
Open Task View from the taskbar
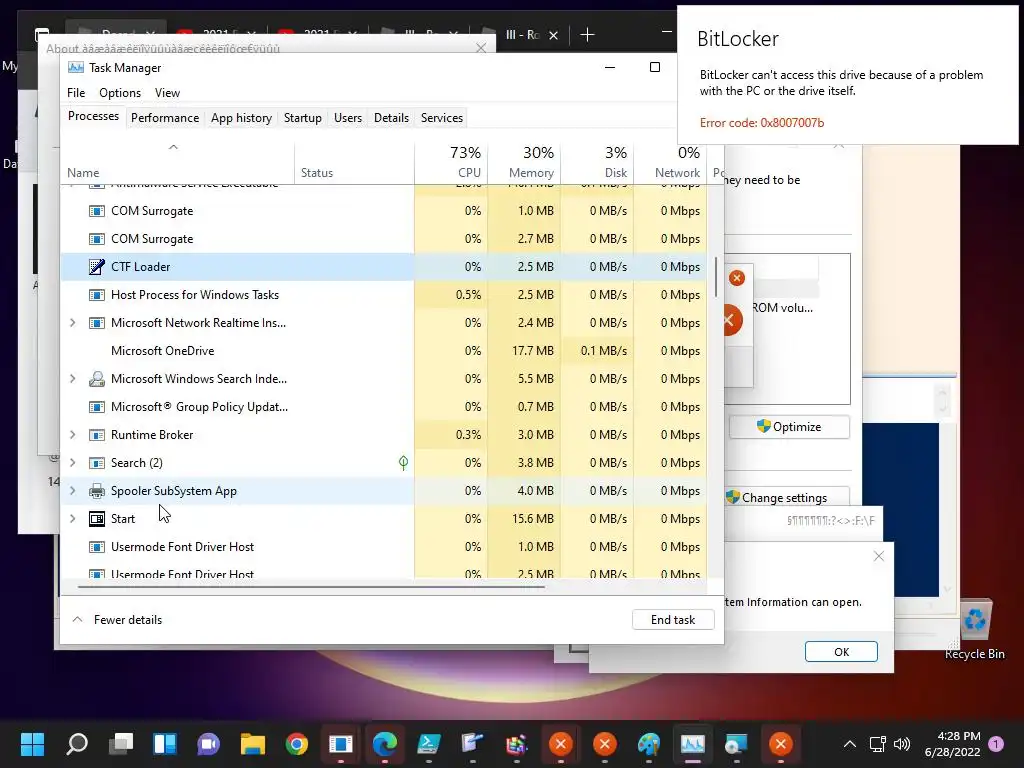tap(121, 744)
